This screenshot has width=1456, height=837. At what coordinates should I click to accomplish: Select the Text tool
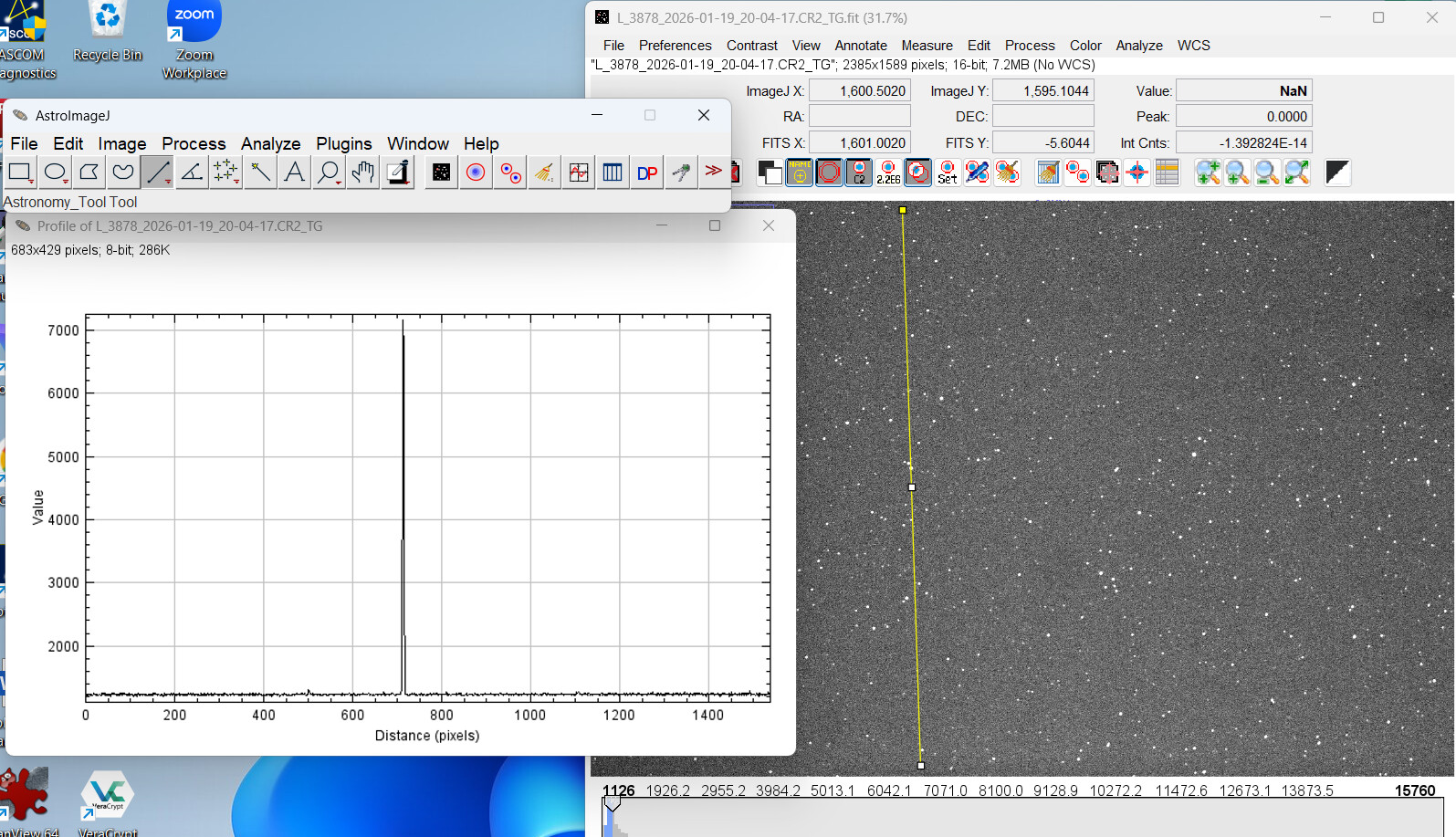point(294,173)
